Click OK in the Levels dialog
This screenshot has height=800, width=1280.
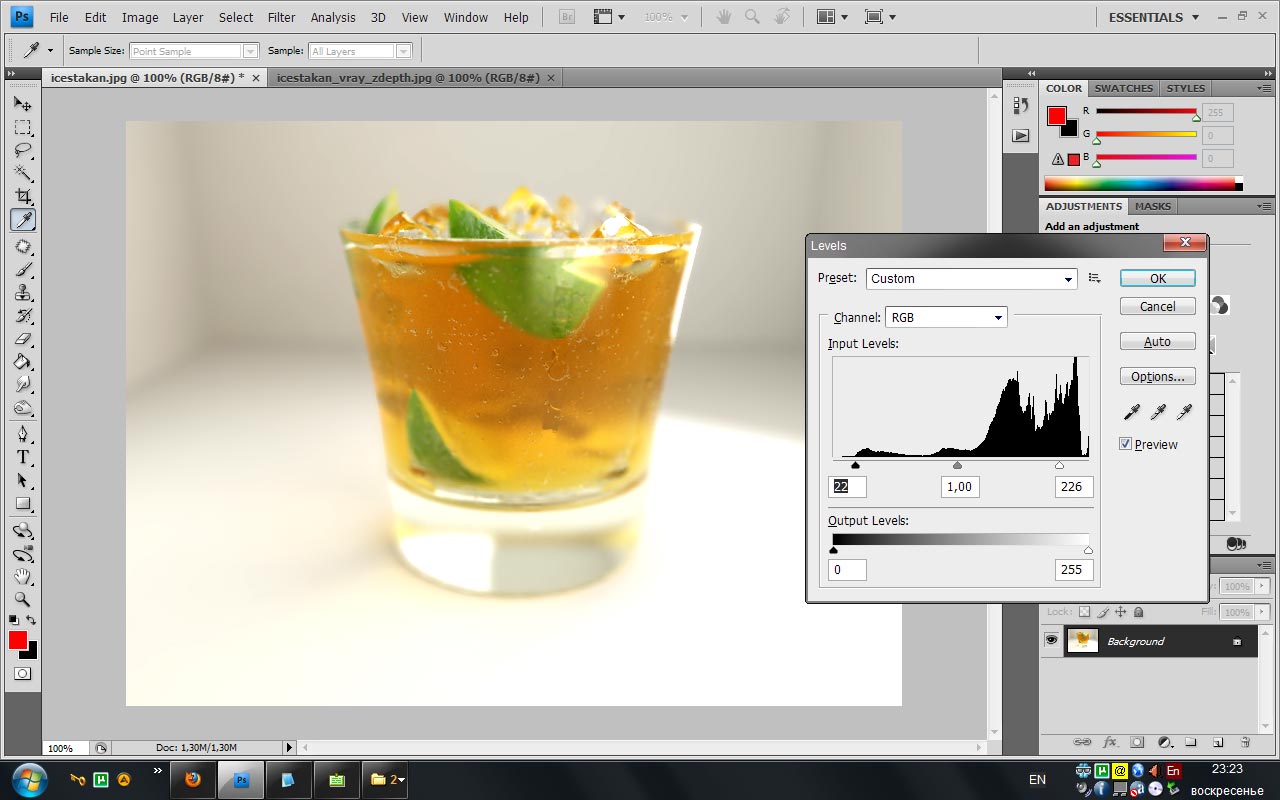(x=1157, y=279)
